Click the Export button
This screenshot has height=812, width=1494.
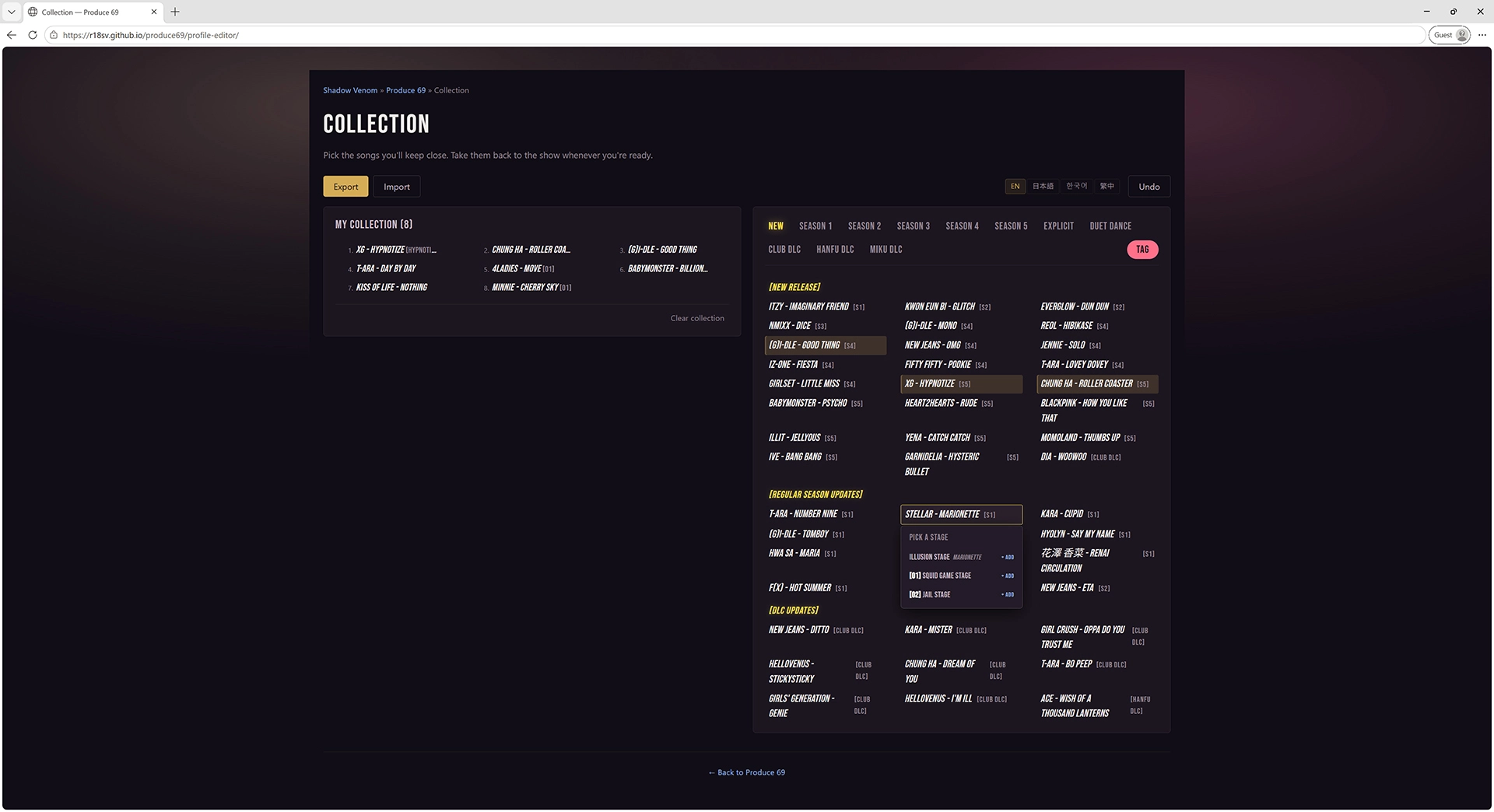(x=345, y=187)
